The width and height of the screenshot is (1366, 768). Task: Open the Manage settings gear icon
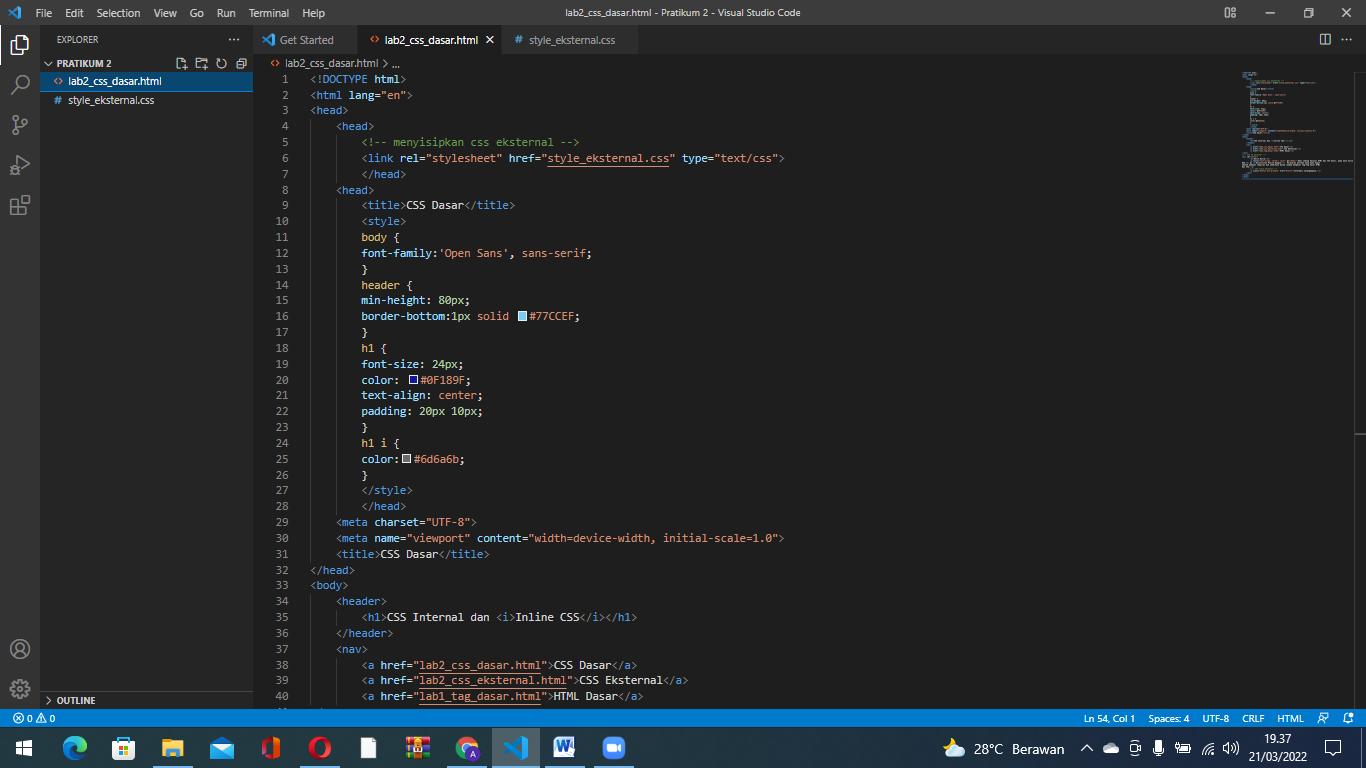pos(20,688)
